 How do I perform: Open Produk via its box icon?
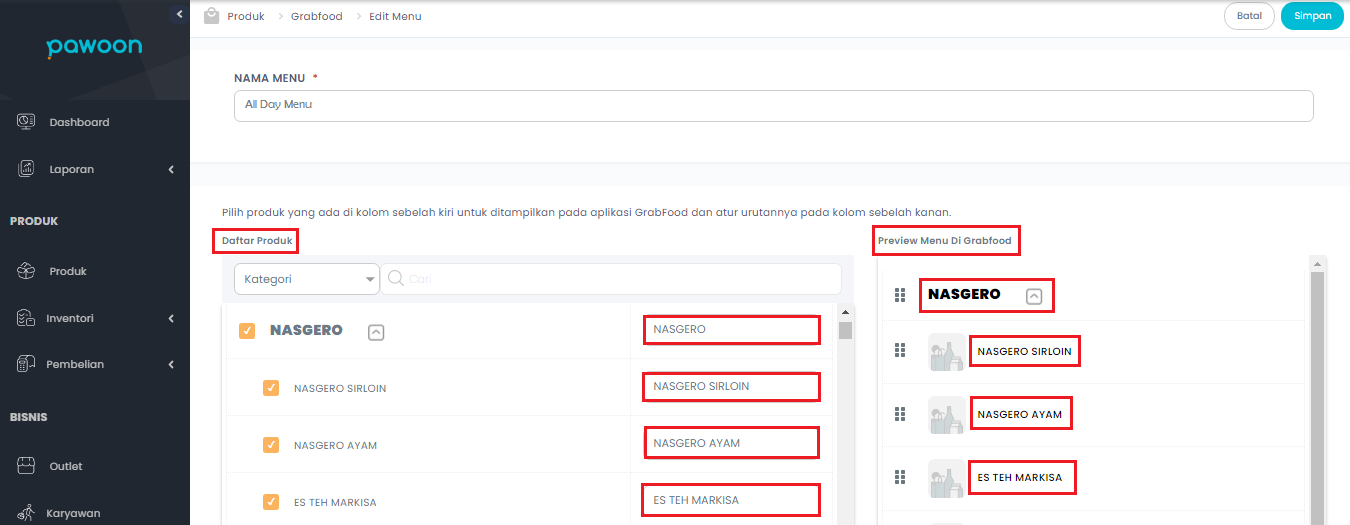[27, 271]
